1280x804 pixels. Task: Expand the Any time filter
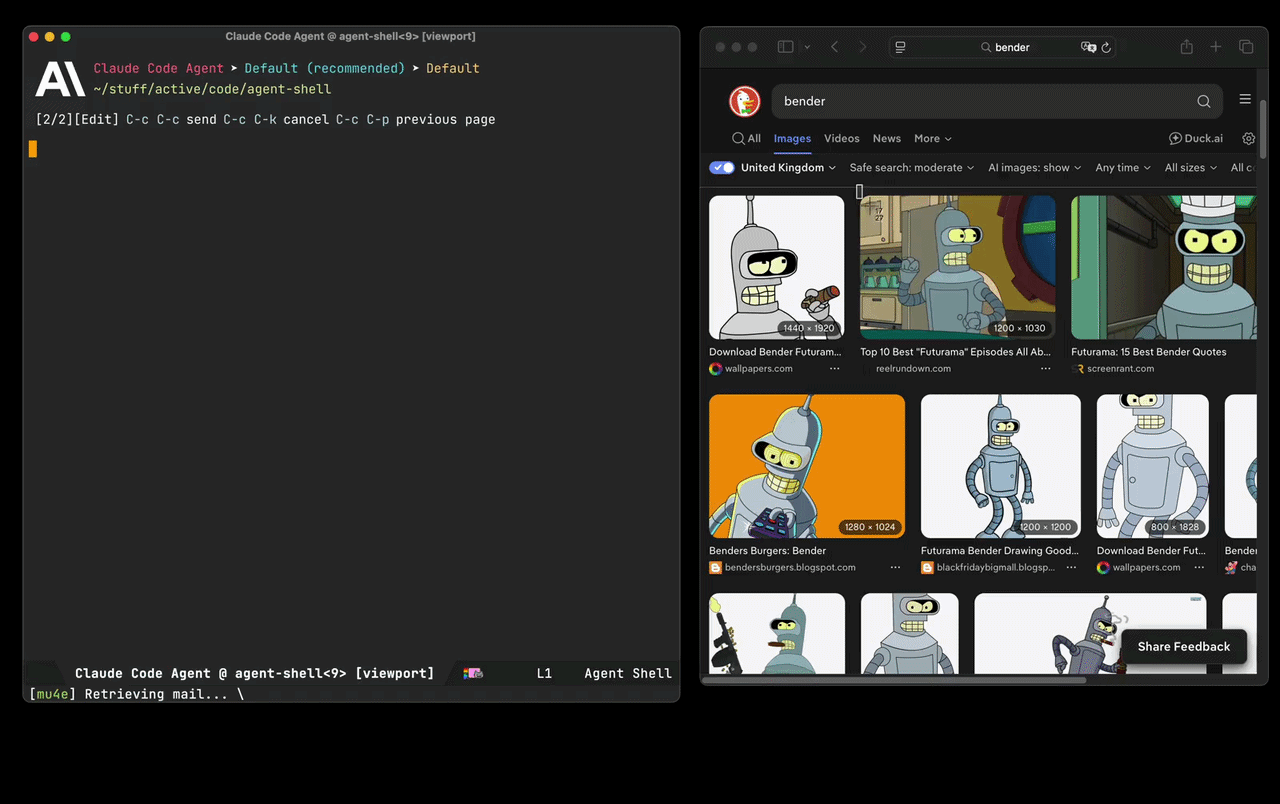[1122, 168]
